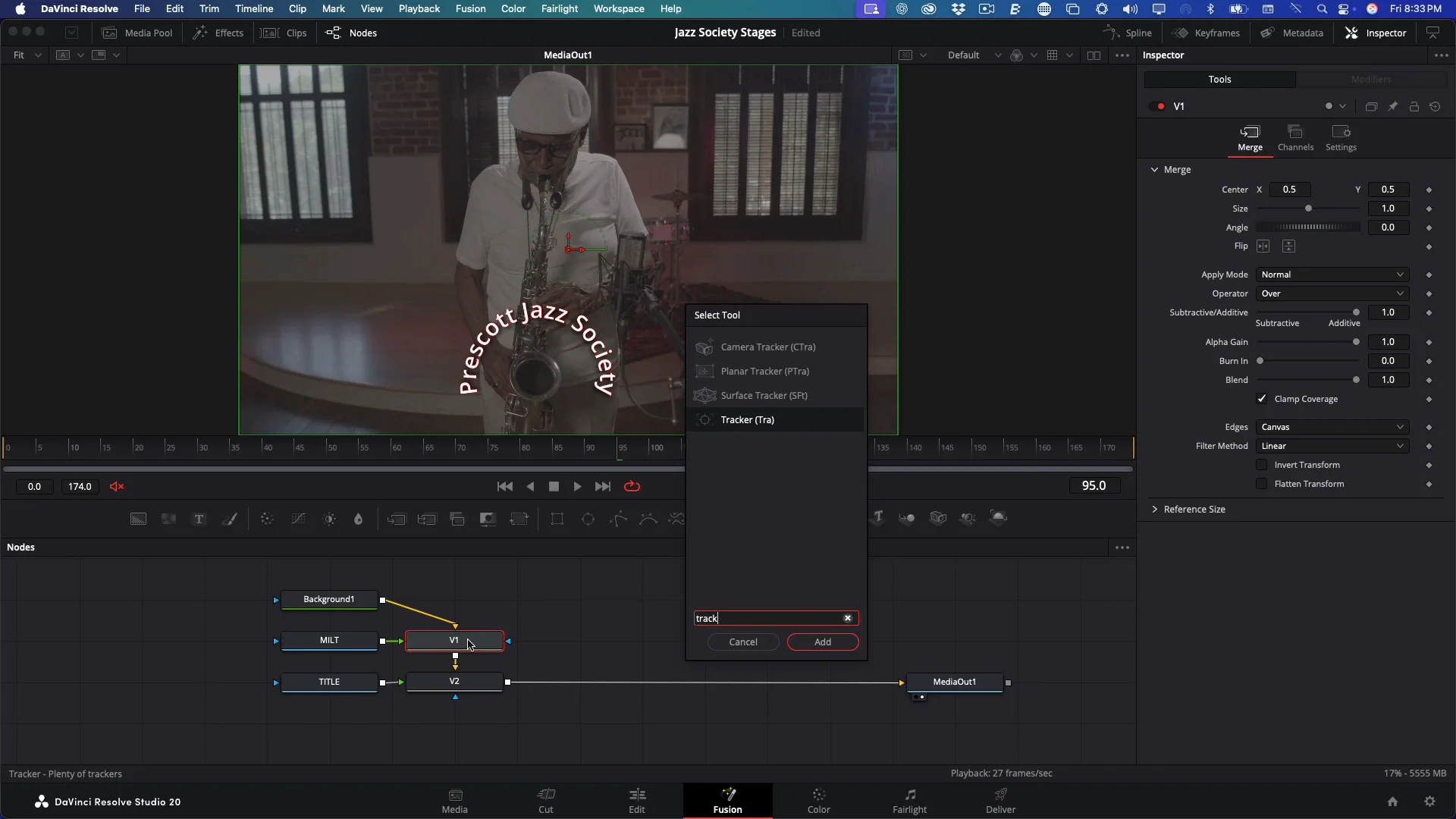1456x819 pixels.
Task: Add a Rectangle mask tool
Action: (x=557, y=519)
